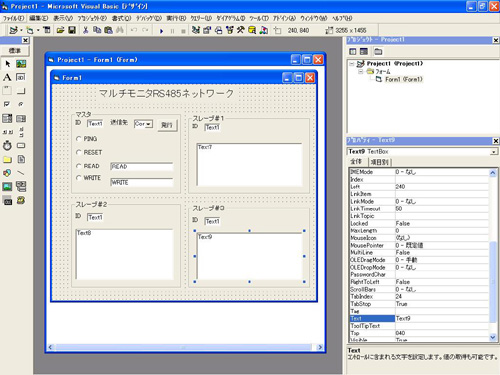Collapse the Project1 tree node
The image size is (500, 375).
pos(352,63)
